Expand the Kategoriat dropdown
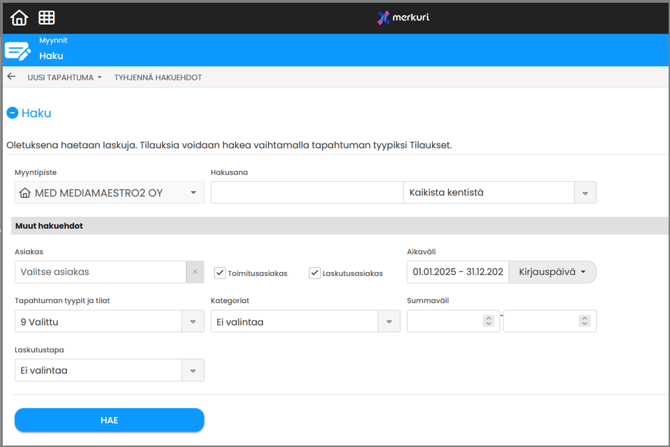The height and width of the screenshot is (447, 670). coord(389,321)
